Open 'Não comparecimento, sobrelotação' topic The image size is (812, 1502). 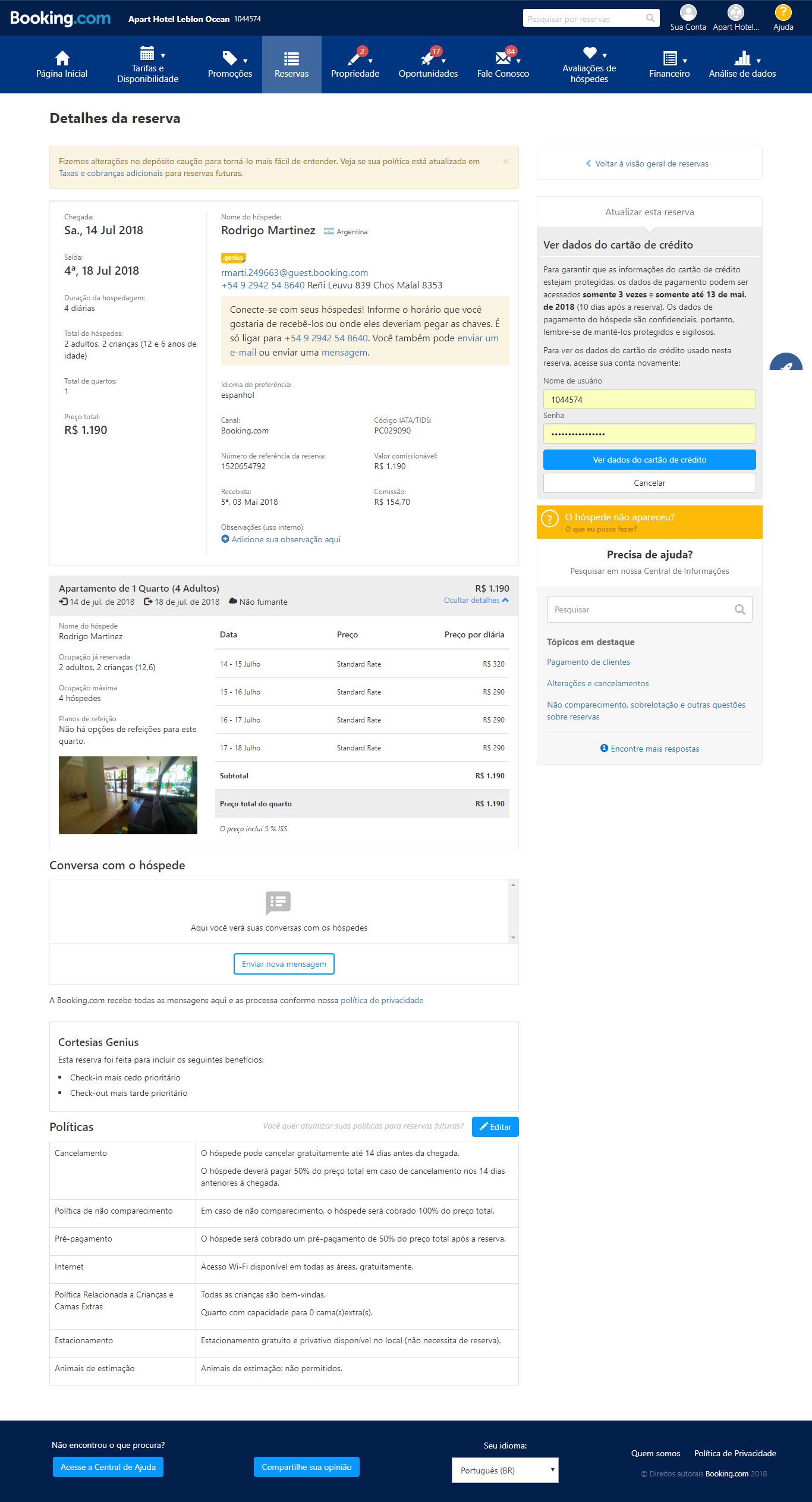click(x=646, y=711)
